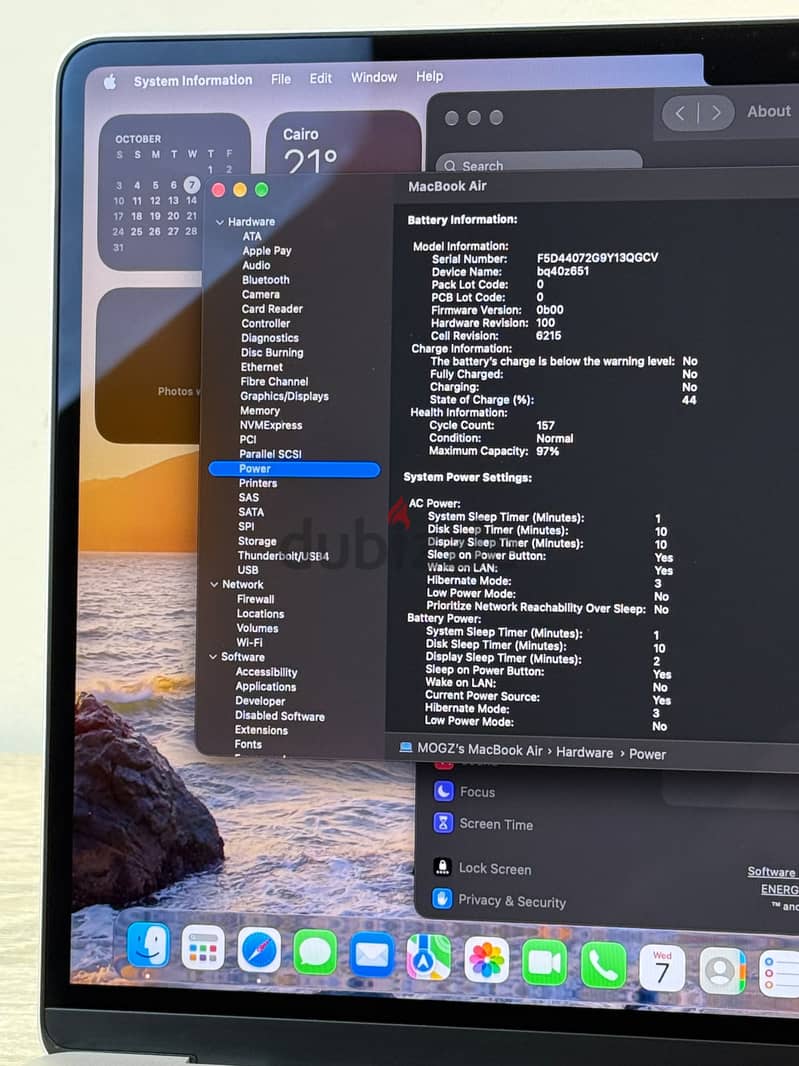Click the Search field in System Settings
This screenshot has width=799, height=1066.
click(x=539, y=163)
